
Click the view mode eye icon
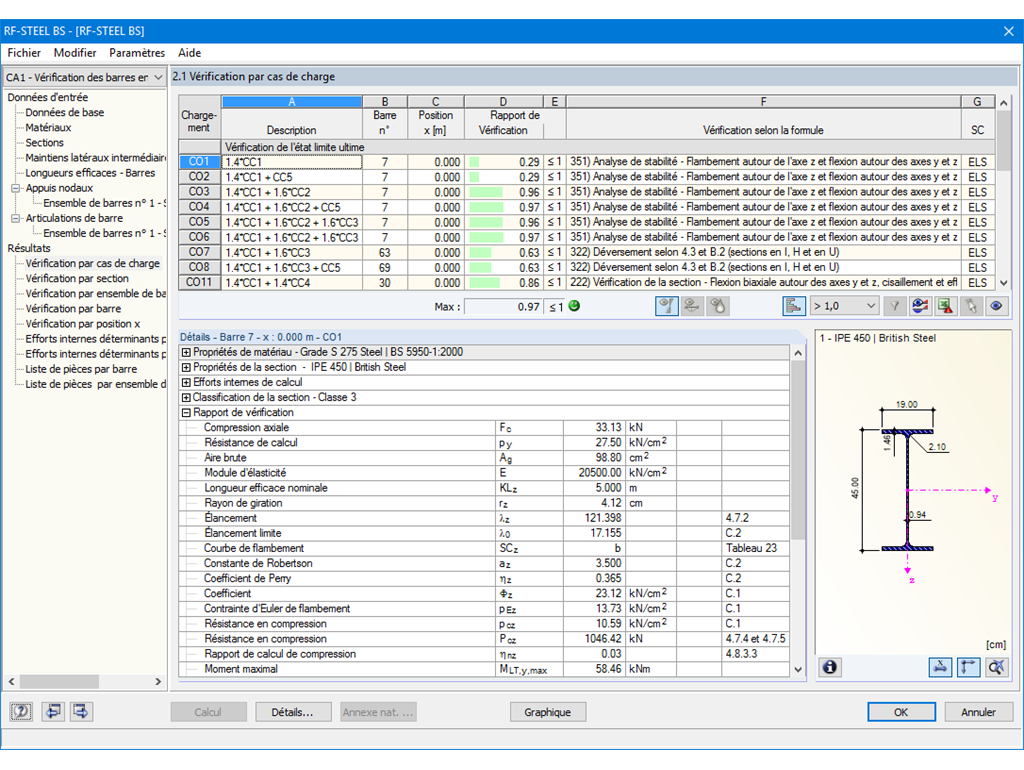pos(996,306)
